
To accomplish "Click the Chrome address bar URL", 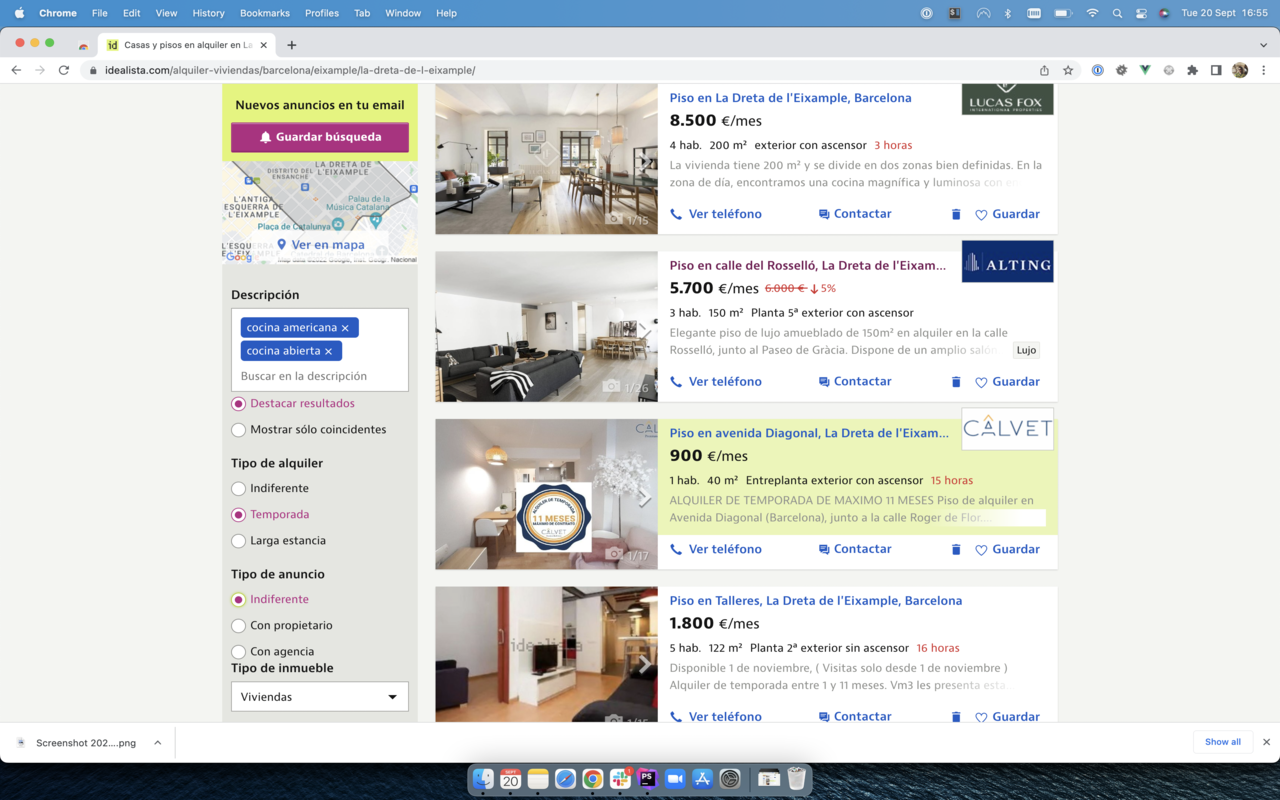I will click(290, 70).
